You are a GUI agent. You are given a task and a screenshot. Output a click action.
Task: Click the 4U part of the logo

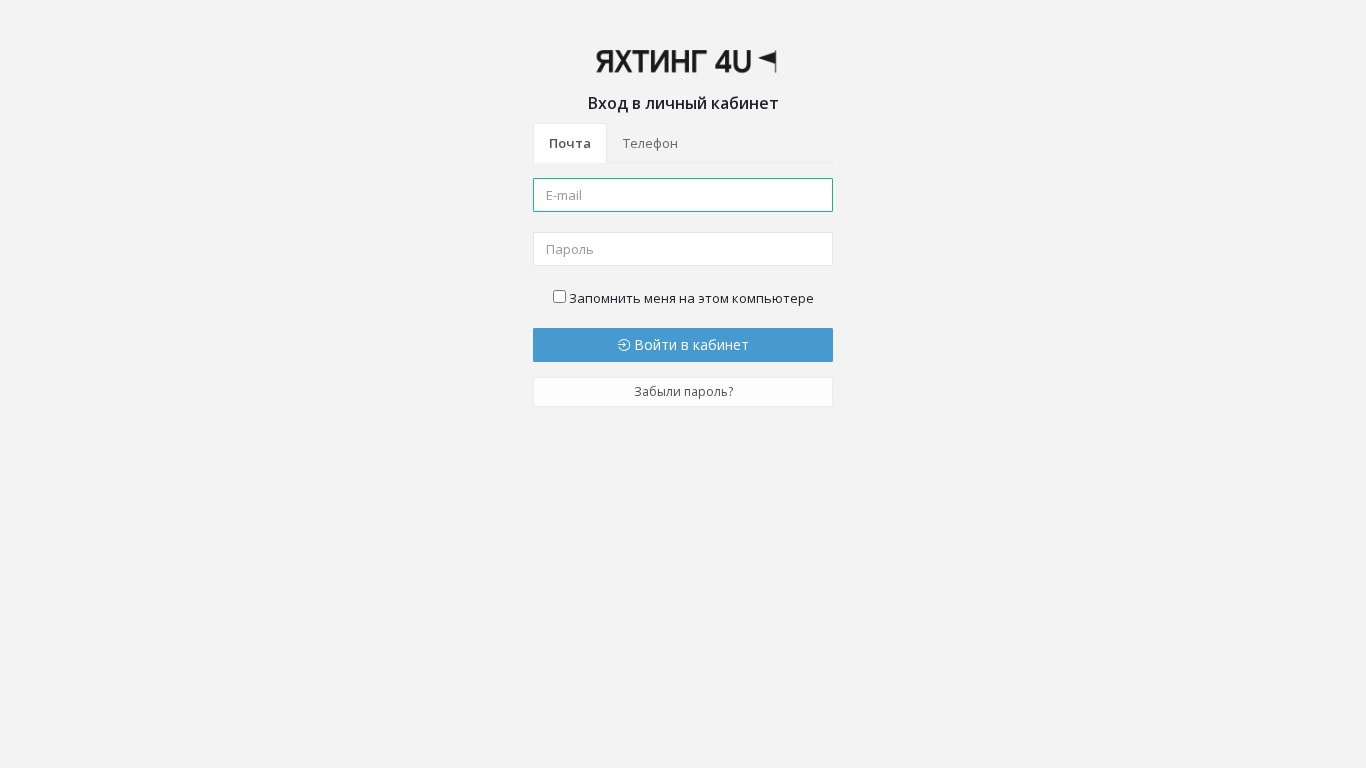pyautogui.click(x=733, y=61)
